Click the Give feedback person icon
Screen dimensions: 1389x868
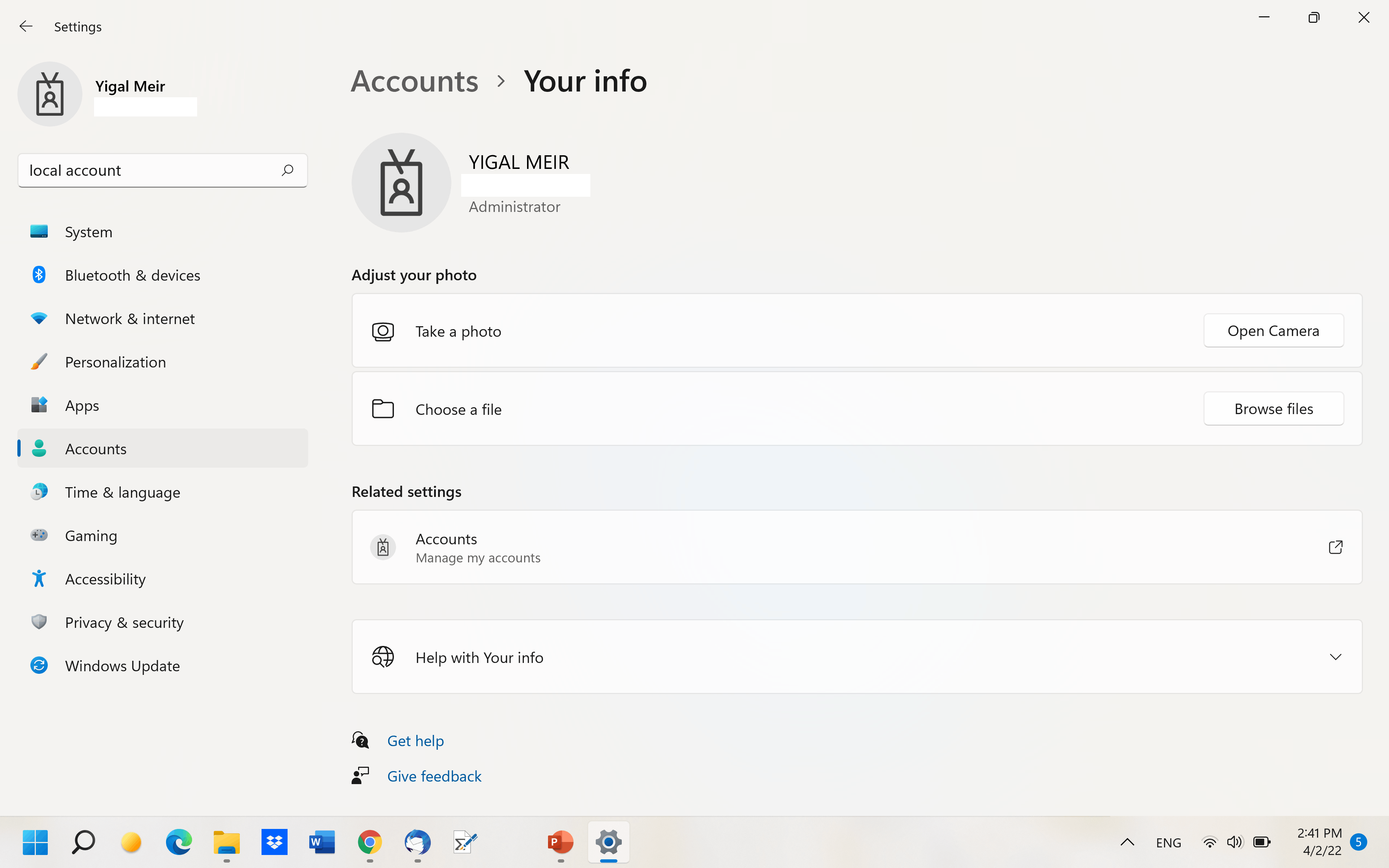pyautogui.click(x=360, y=775)
